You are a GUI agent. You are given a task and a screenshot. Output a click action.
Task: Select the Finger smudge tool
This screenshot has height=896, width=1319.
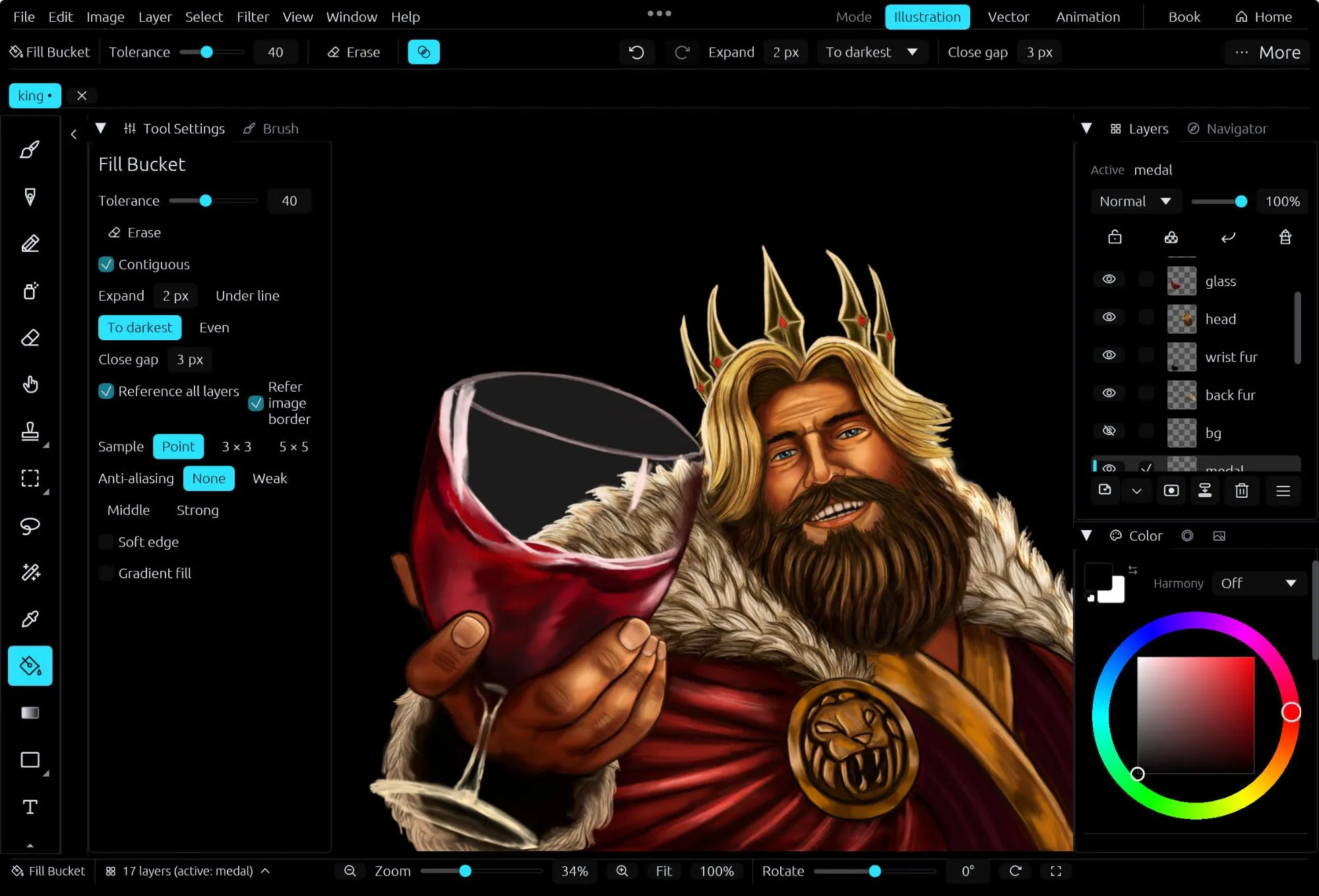pos(30,384)
